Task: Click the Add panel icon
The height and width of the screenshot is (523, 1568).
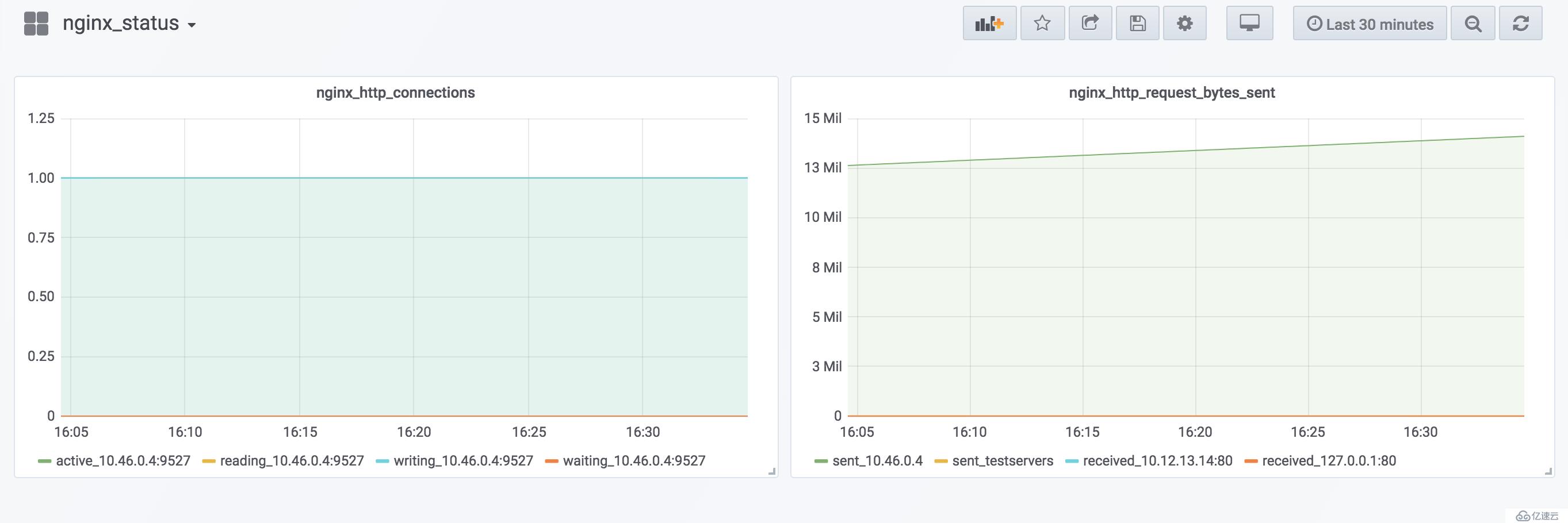Action: pos(989,24)
